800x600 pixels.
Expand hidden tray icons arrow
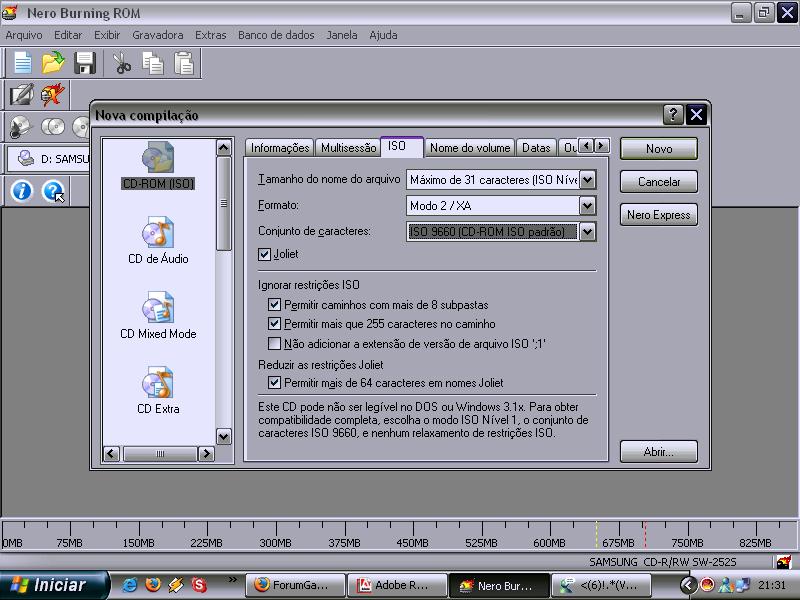(688, 585)
